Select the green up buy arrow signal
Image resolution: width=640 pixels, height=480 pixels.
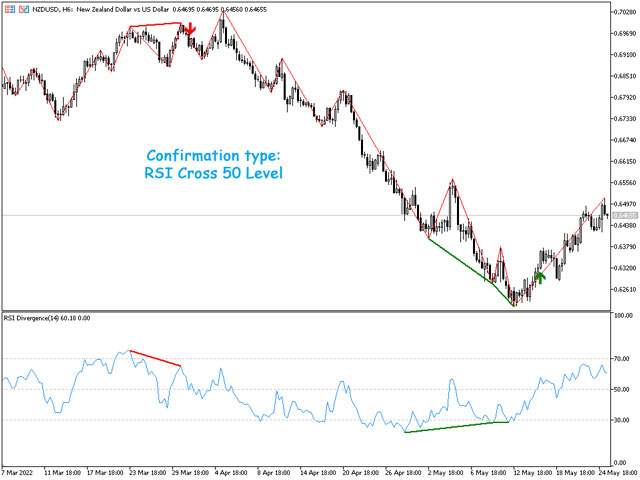click(539, 276)
